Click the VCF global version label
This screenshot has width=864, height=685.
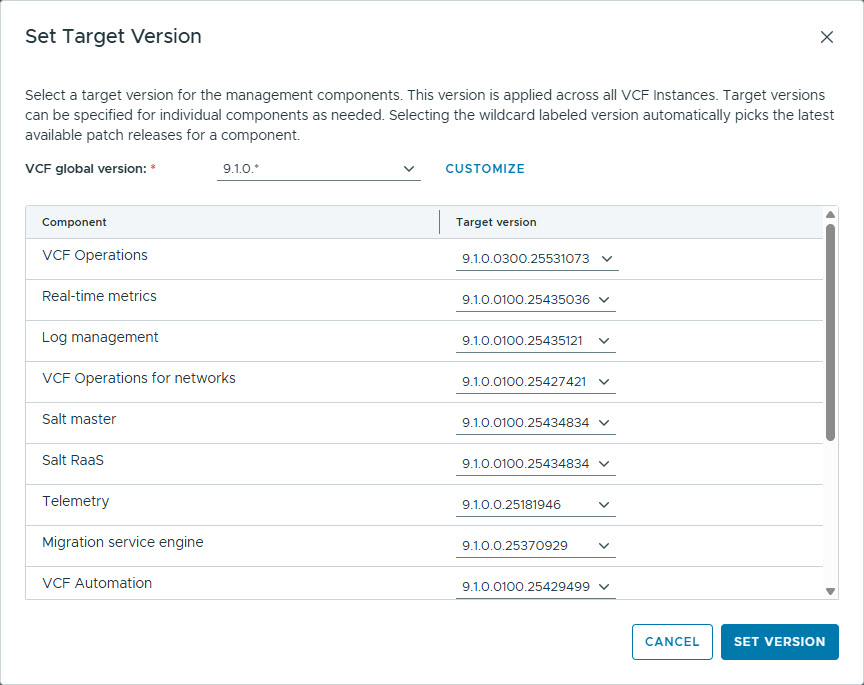[x=86, y=169]
